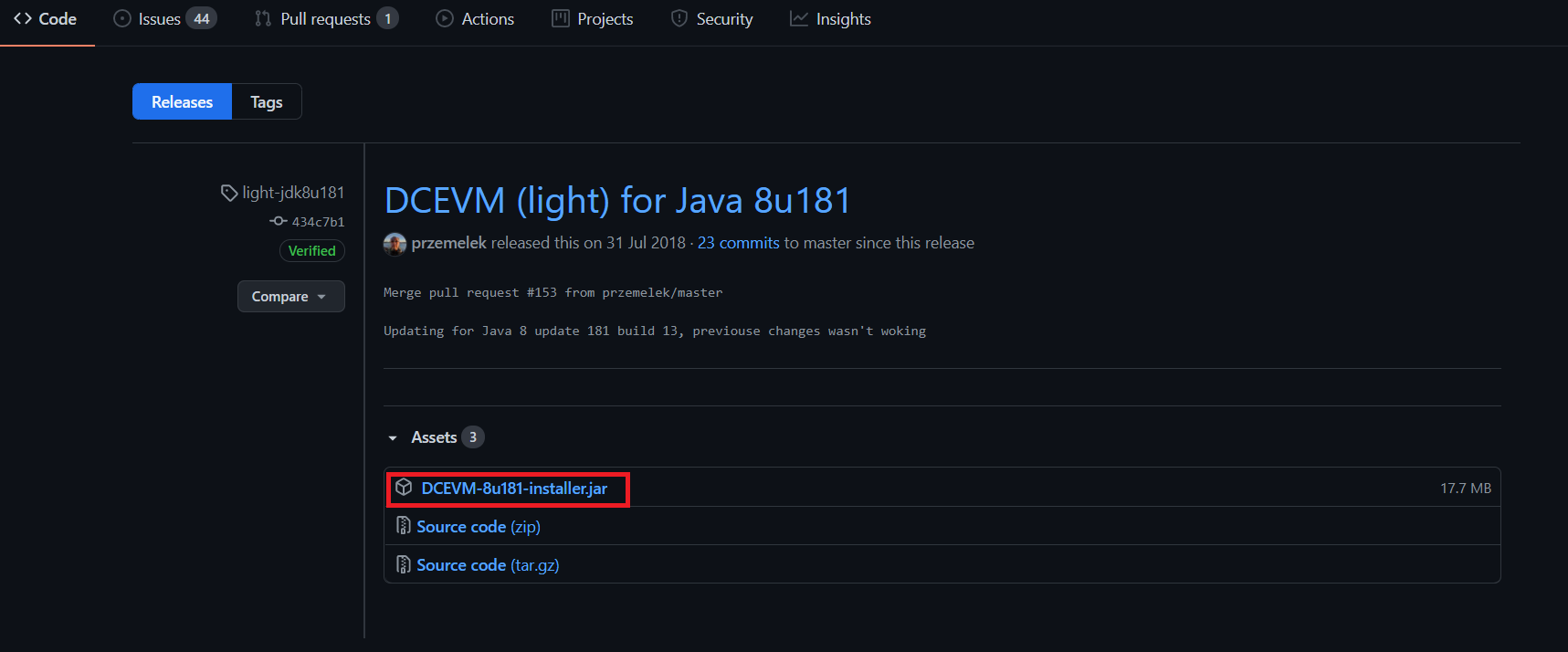
Task: Open the Compare dropdown
Action: [291, 297]
